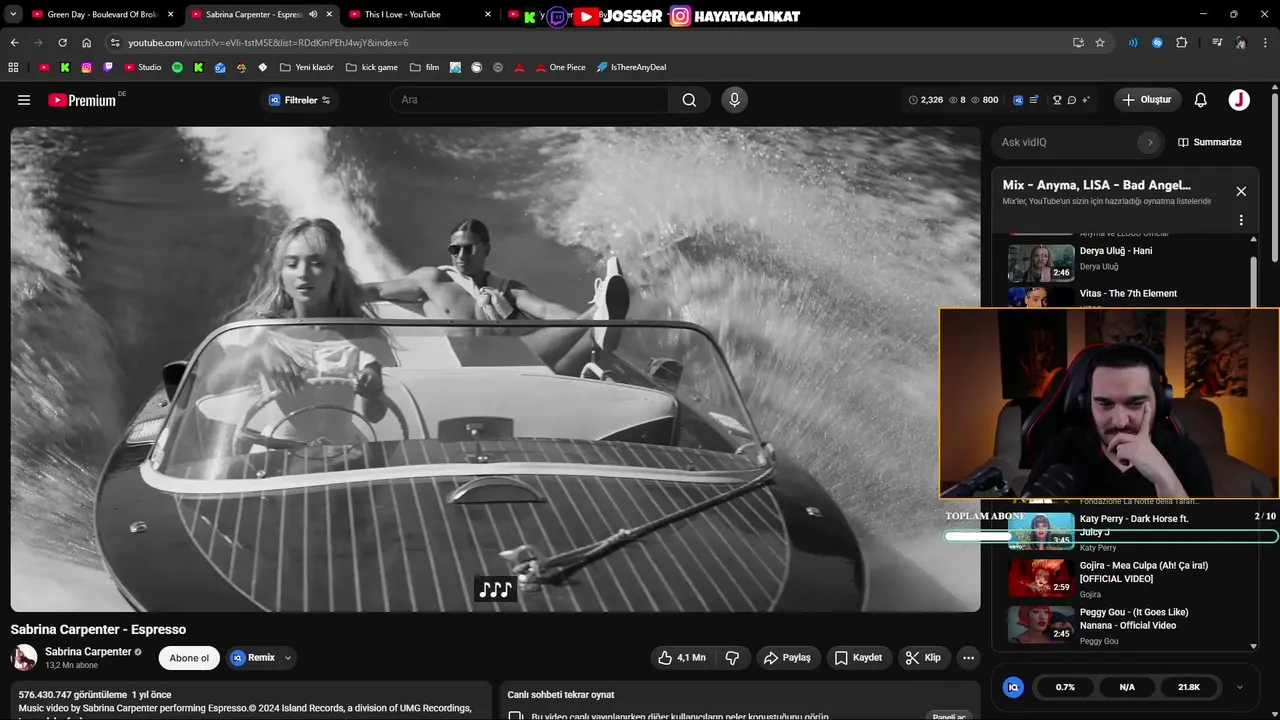The image size is (1280, 720).
Task: Open the YouTube hamburger guide menu
Action: tap(24, 100)
